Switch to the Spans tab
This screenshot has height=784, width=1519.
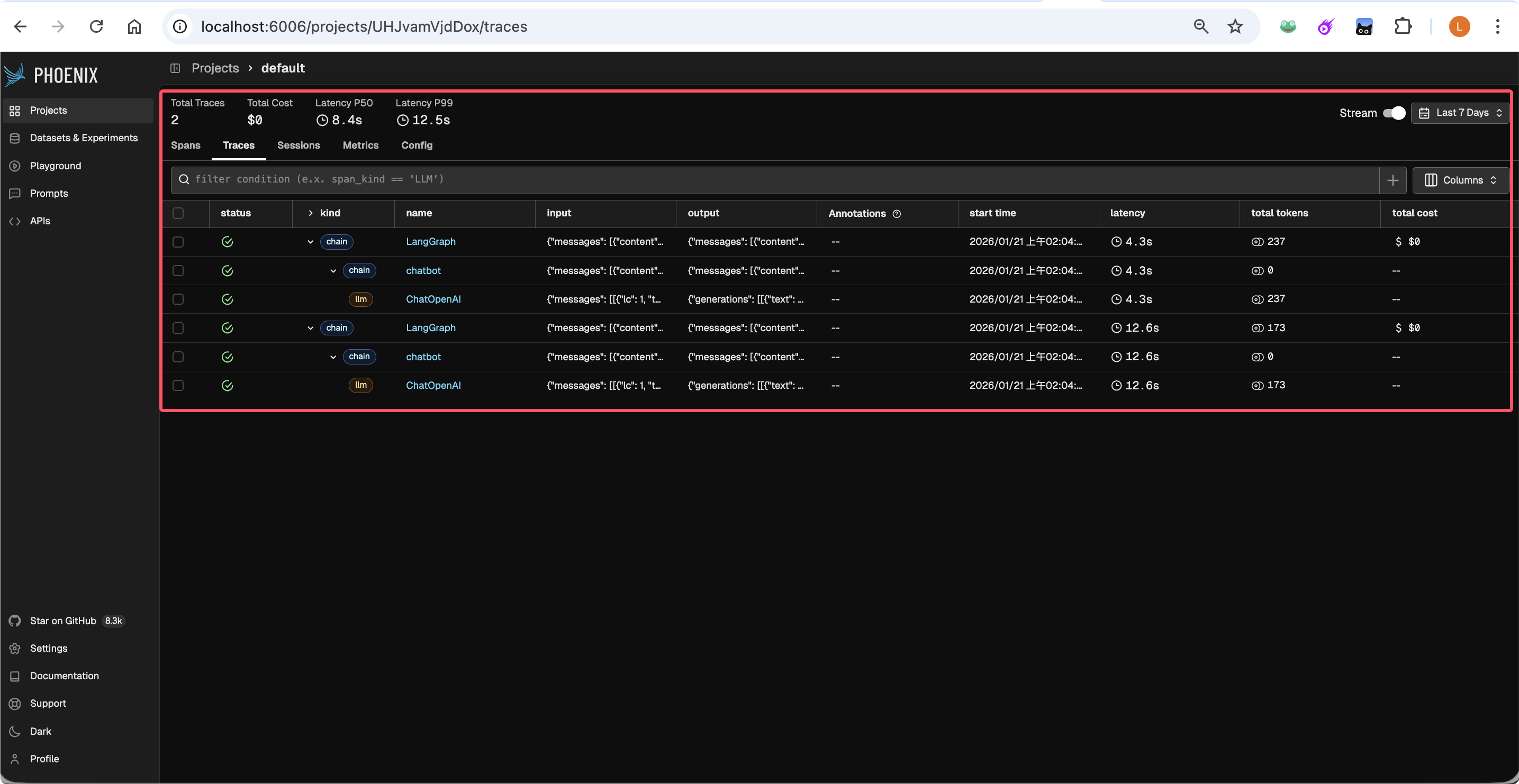185,145
